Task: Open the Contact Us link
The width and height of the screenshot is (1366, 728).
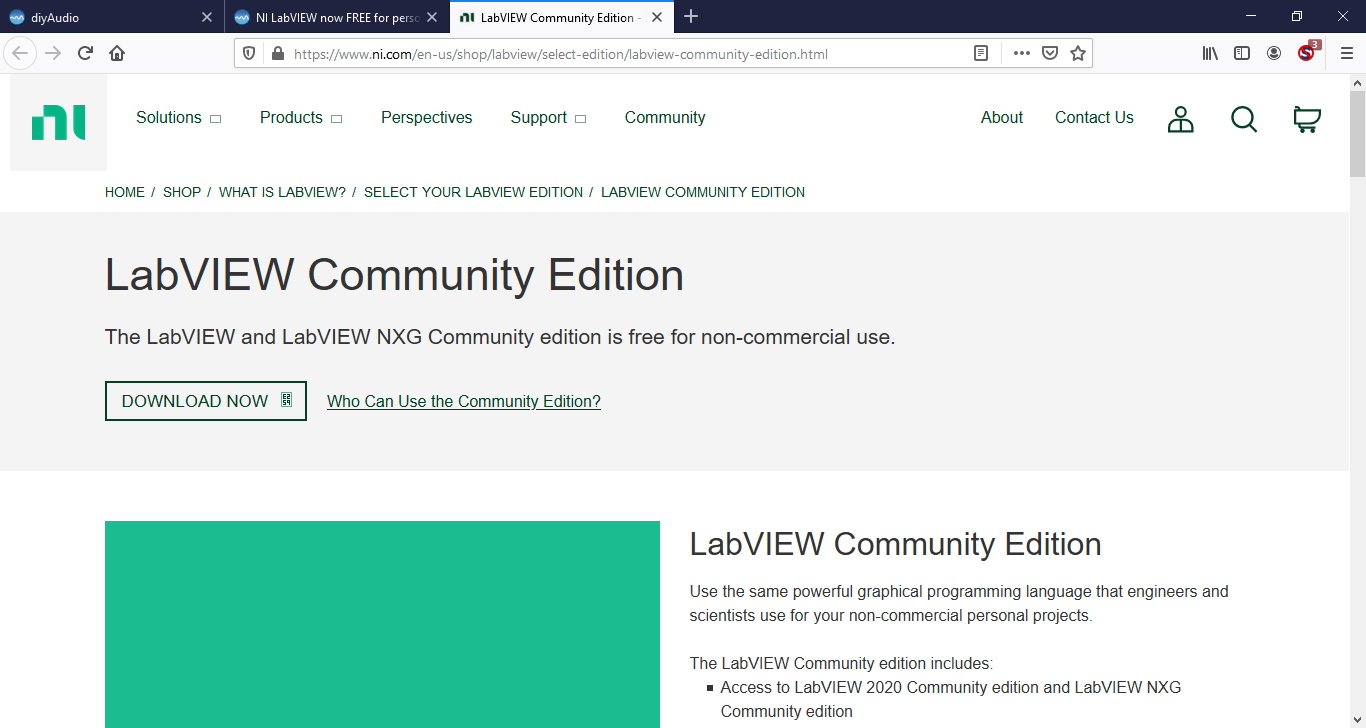Action: (x=1094, y=118)
